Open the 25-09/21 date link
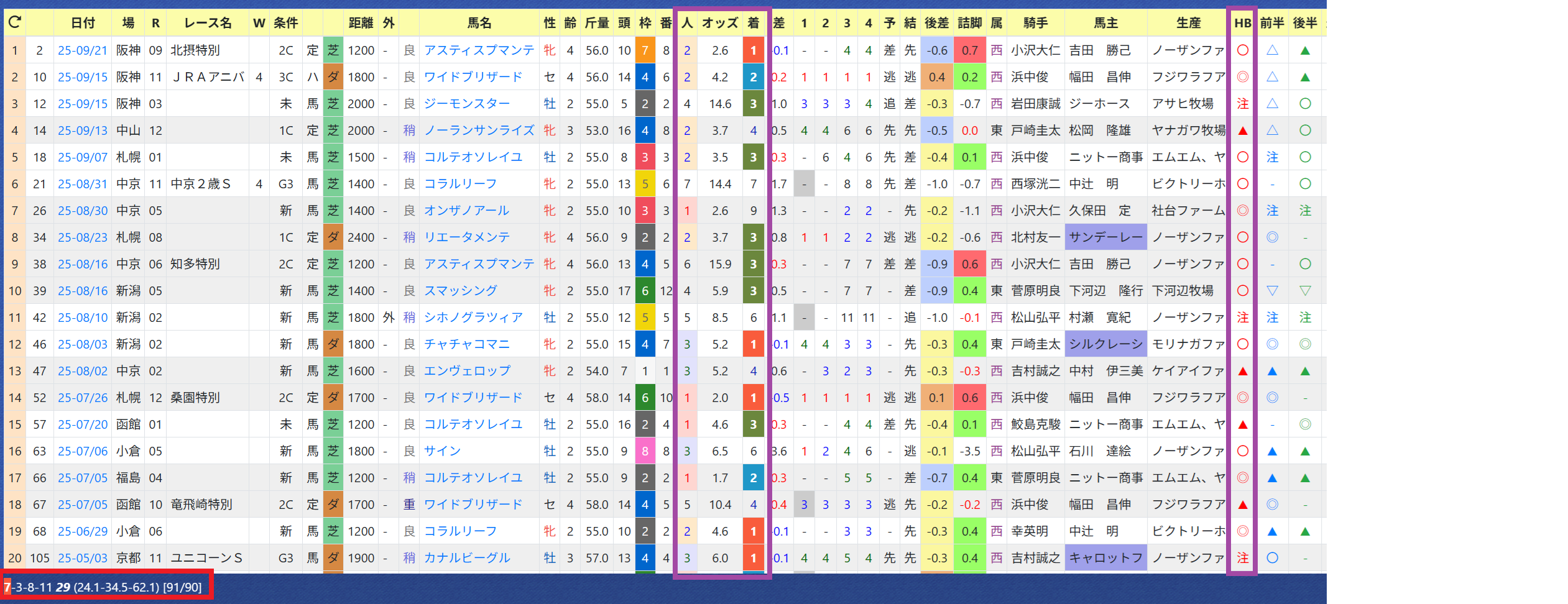This screenshot has height=604, width=1568. 83,50
